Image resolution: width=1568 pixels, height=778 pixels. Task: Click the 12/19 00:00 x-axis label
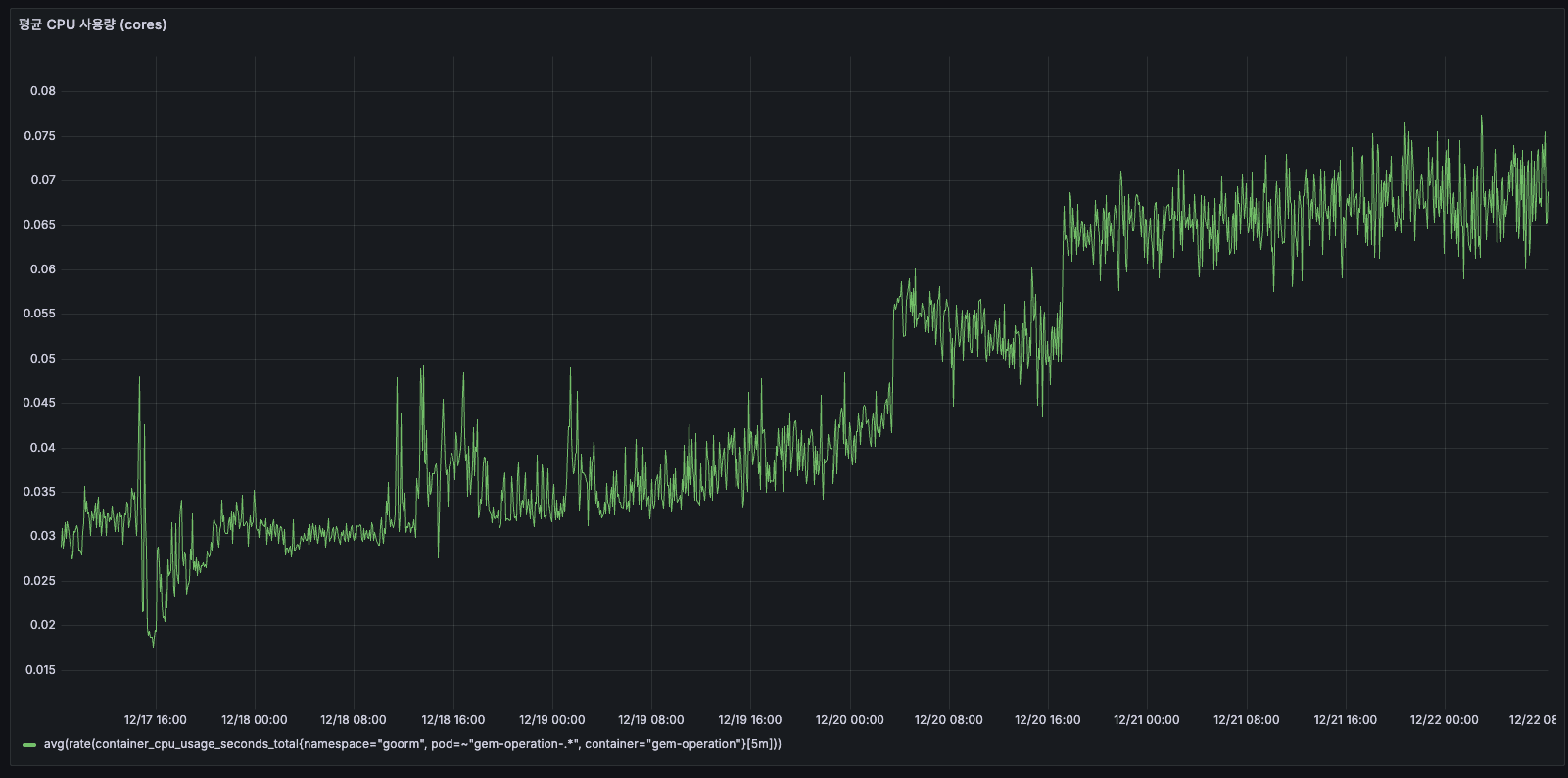[552, 720]
